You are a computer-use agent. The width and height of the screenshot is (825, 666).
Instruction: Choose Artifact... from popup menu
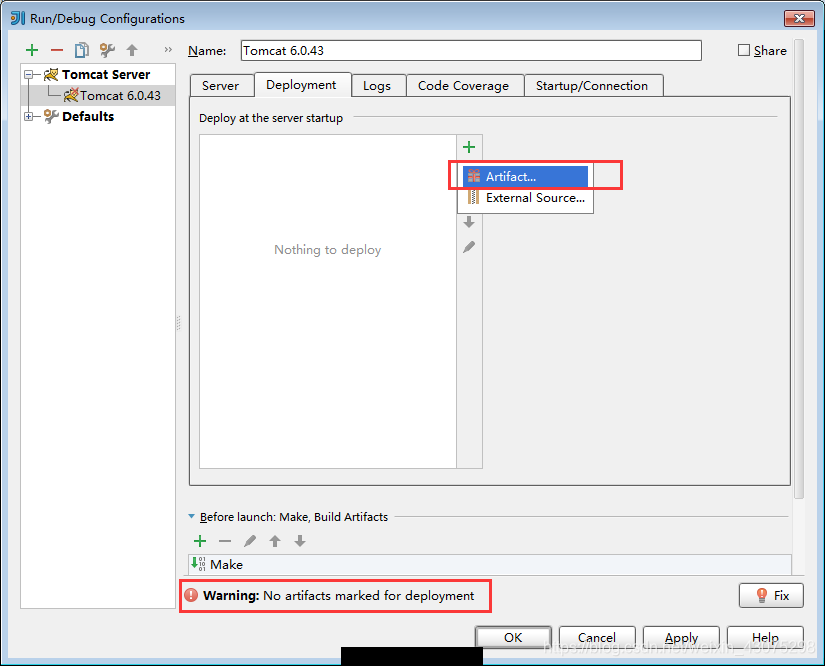pos(525,177)
